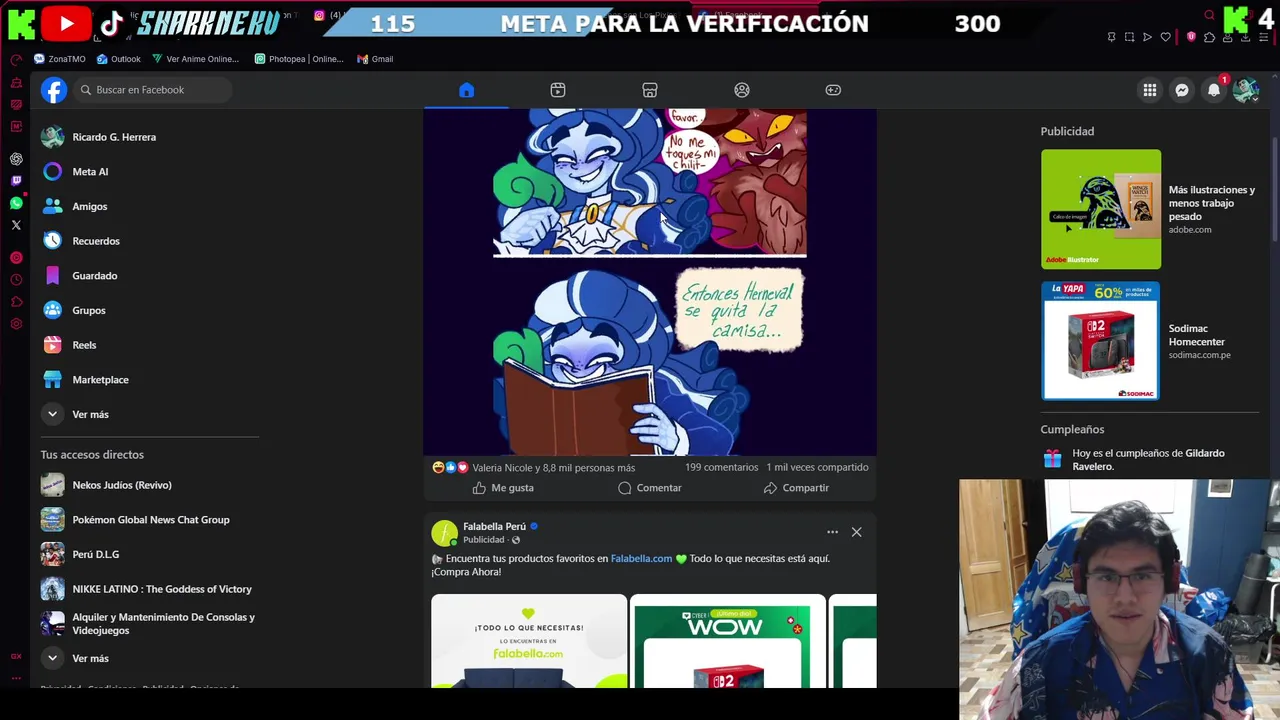1280x720 pixels.
Task: Open the comic post image
Action: pos(650,282)
